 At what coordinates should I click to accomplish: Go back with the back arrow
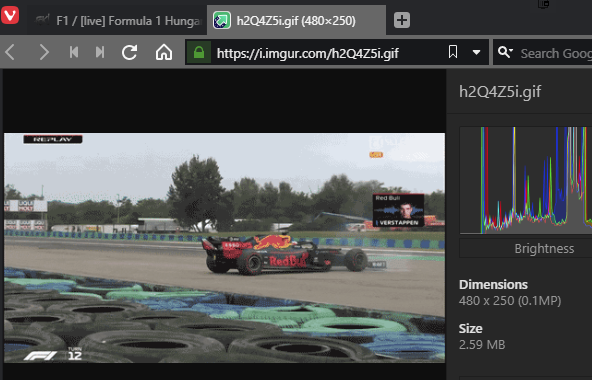10,52
